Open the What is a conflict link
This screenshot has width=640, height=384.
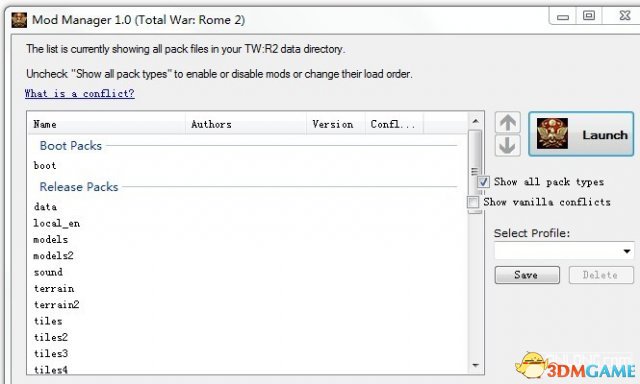pos(80,93)
